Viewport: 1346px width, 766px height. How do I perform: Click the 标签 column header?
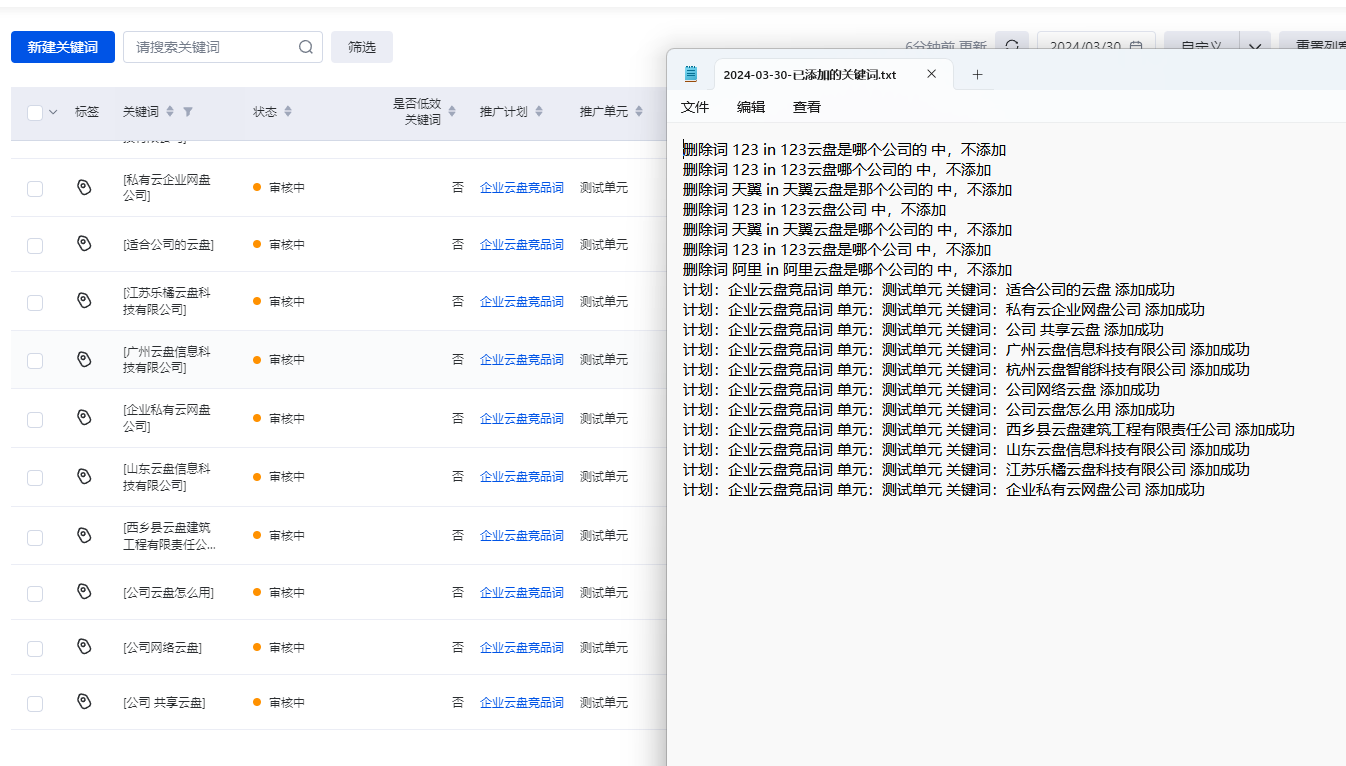[87, 112]
